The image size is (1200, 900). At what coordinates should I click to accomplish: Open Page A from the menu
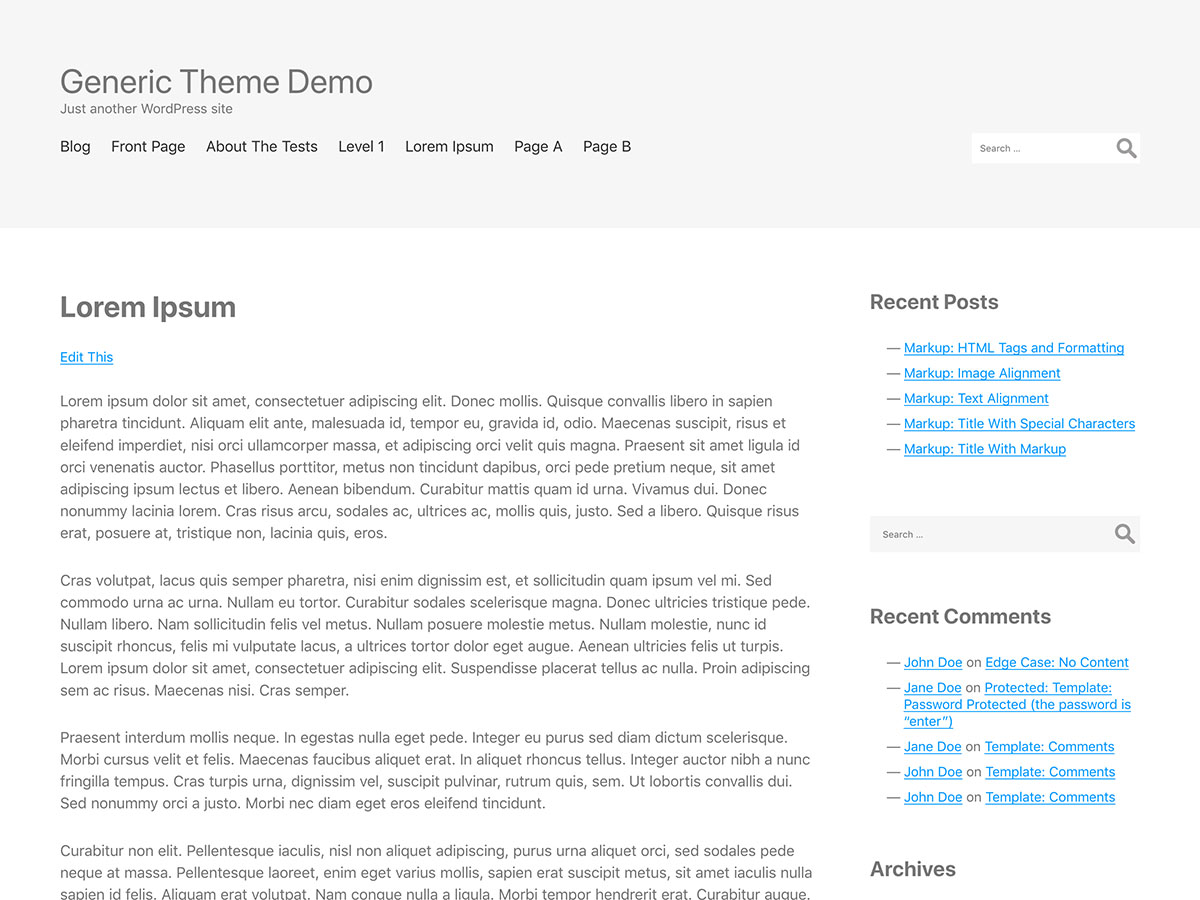pyautogui.click(x=538, y=146)
